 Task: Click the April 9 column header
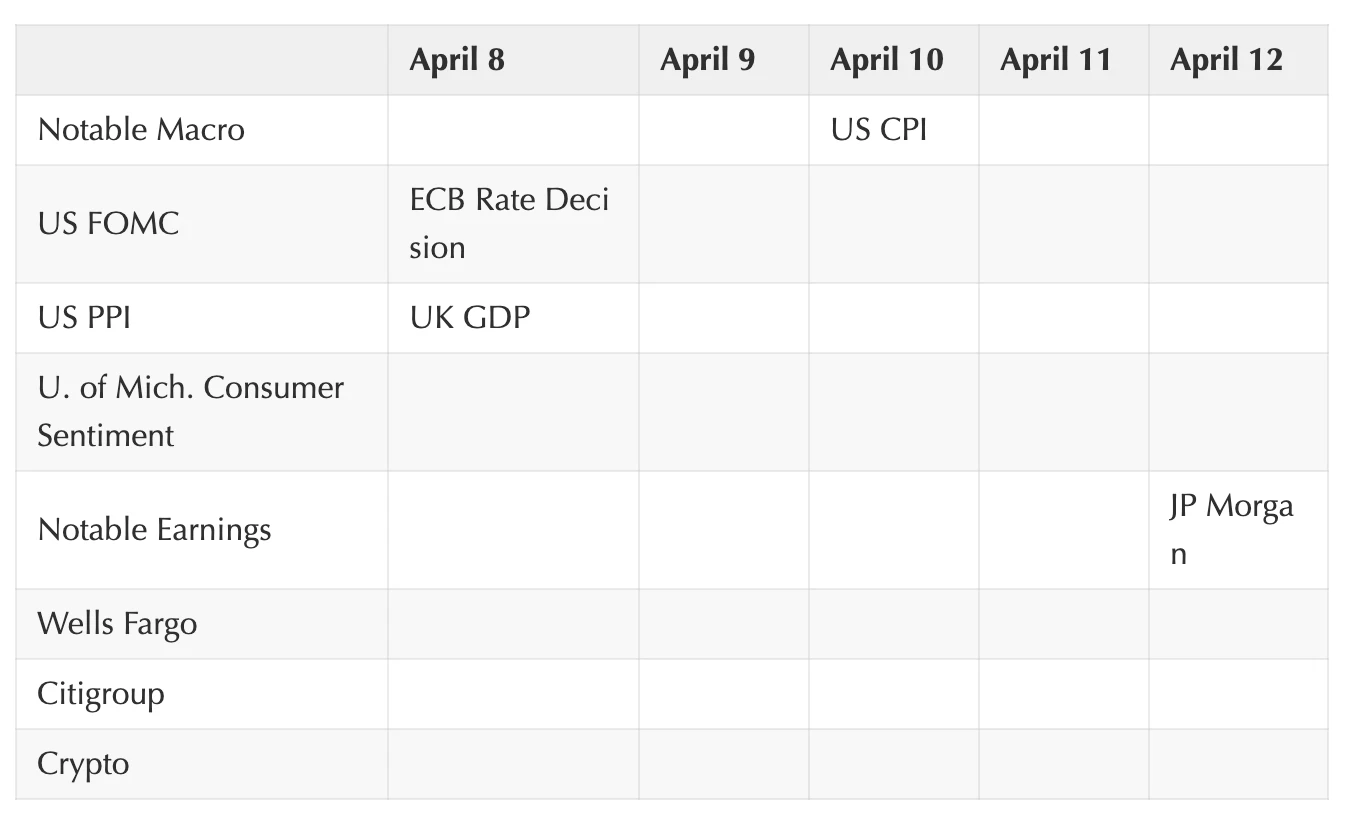(707, 60)
